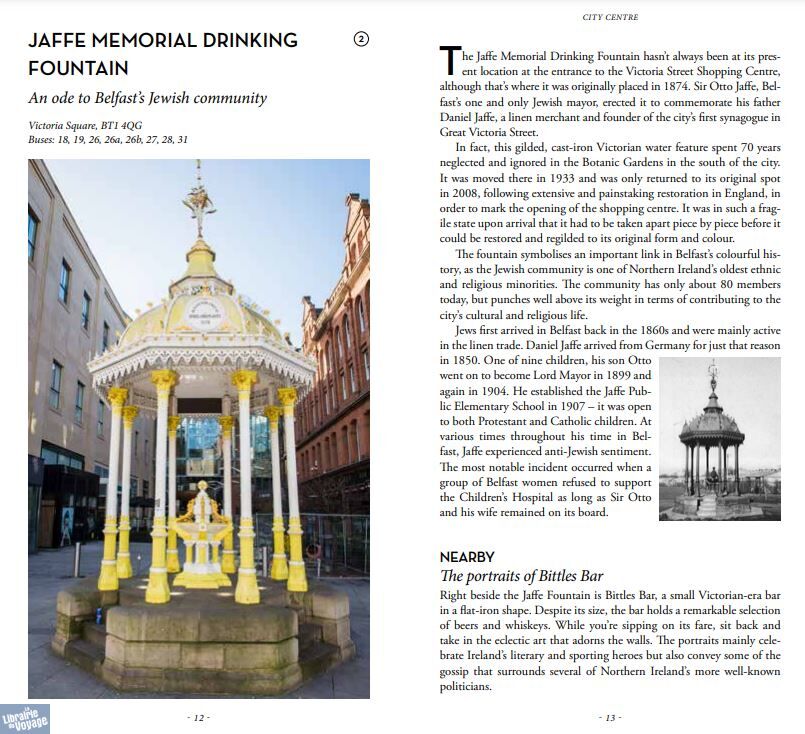
Task: Open the large colour photo of the fountain
Action: coord(199,429)
